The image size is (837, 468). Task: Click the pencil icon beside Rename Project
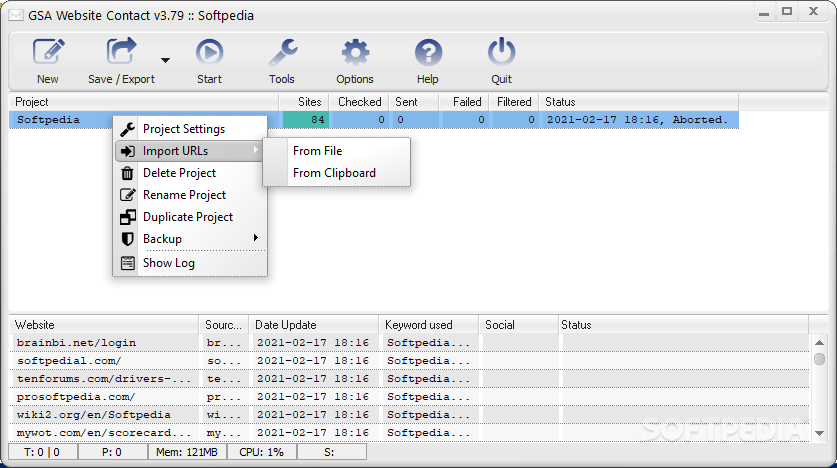pos(127,195)
